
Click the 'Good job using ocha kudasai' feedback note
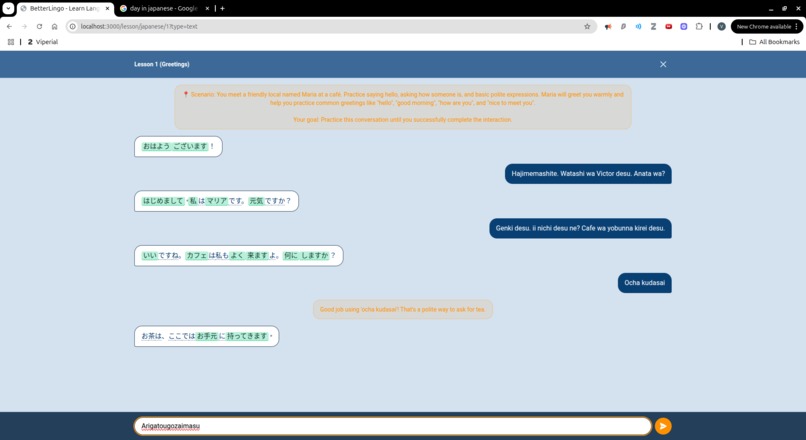click(x=402, y=309)
